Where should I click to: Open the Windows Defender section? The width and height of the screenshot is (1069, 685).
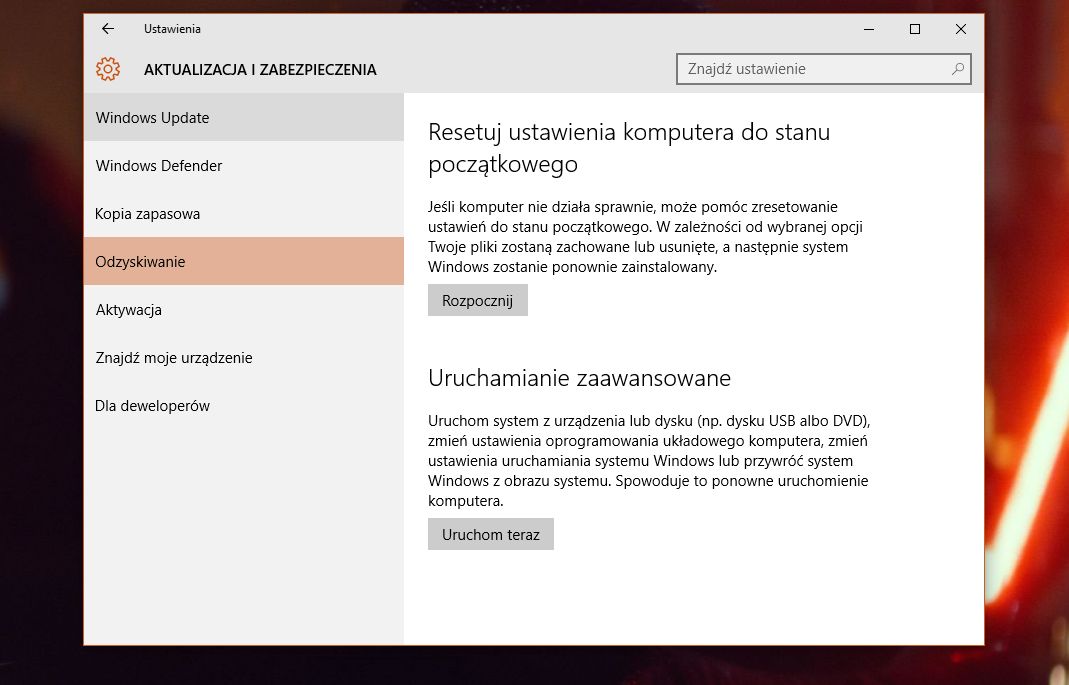pos(158,165)
